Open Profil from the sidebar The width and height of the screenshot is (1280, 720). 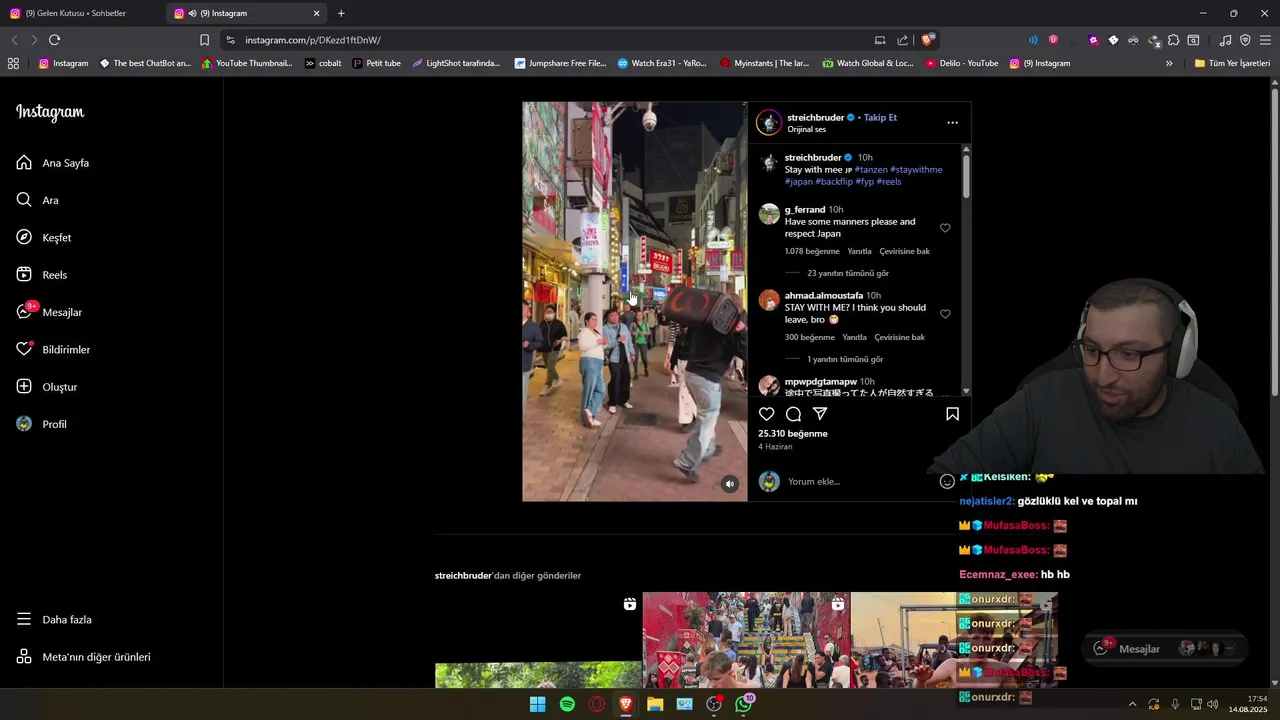coord(42,424)
